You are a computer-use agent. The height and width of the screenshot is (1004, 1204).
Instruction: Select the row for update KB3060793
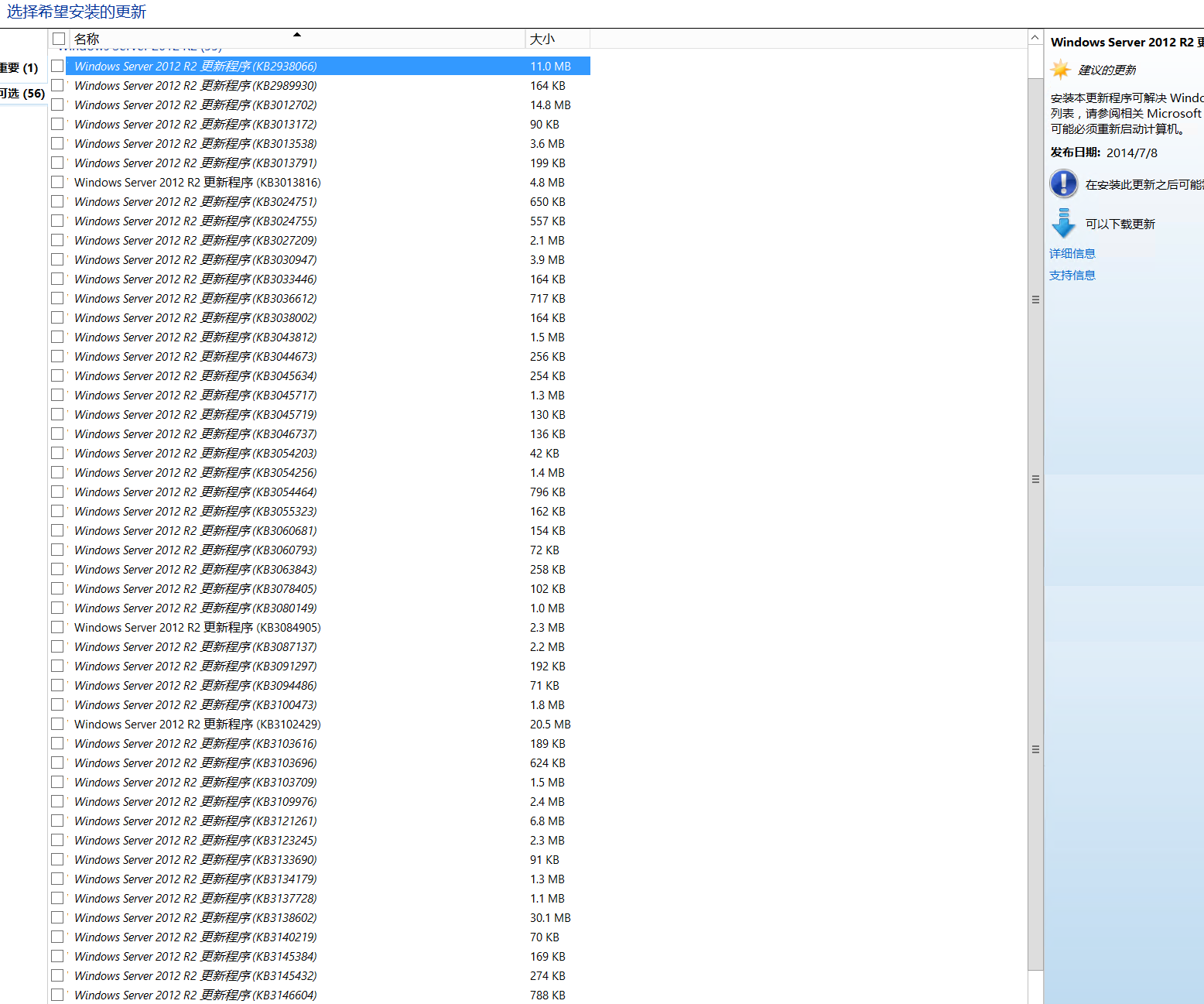pyautogui.click(x=320, y=550)
